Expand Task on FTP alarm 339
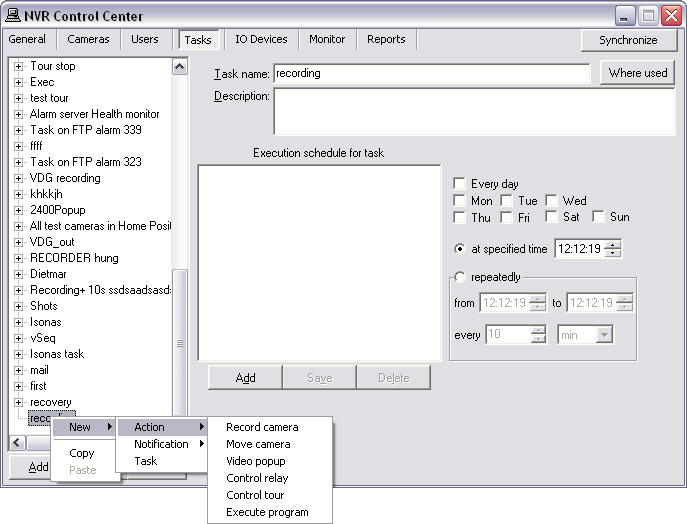Image resolution: width=687 pixels, height=524 pixels. click(x=18, y=130)
